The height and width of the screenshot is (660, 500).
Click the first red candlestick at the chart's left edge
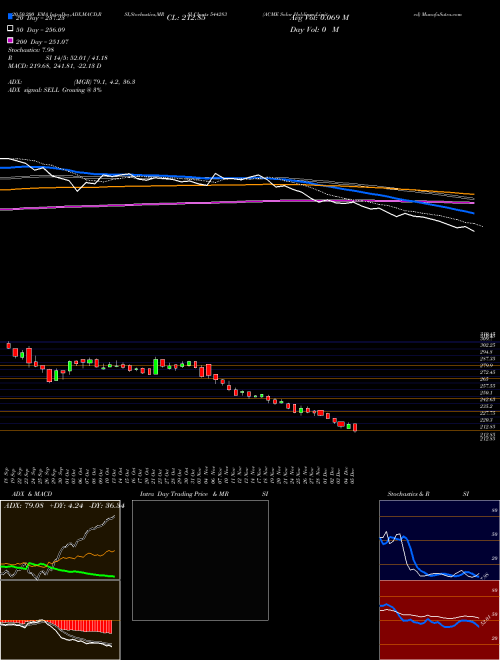point(8,345)
